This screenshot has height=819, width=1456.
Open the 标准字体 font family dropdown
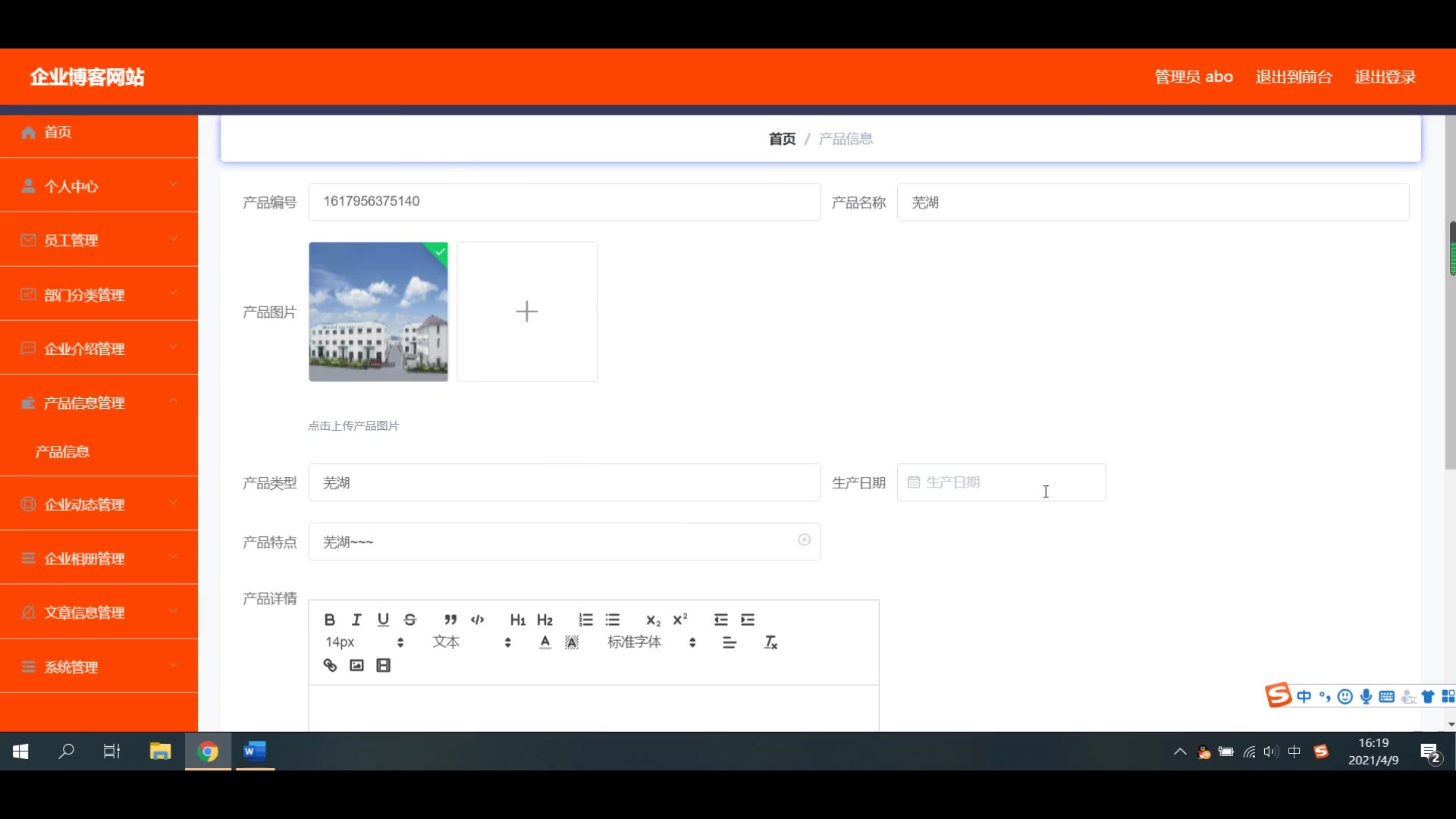pyautogui.click(x=651, y=642)
